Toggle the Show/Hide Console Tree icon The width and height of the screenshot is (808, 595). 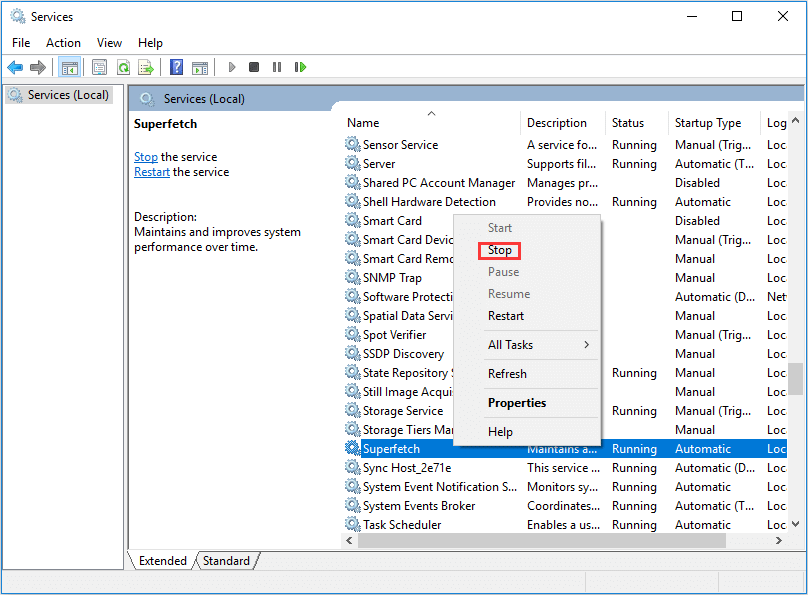coord(68,67)
